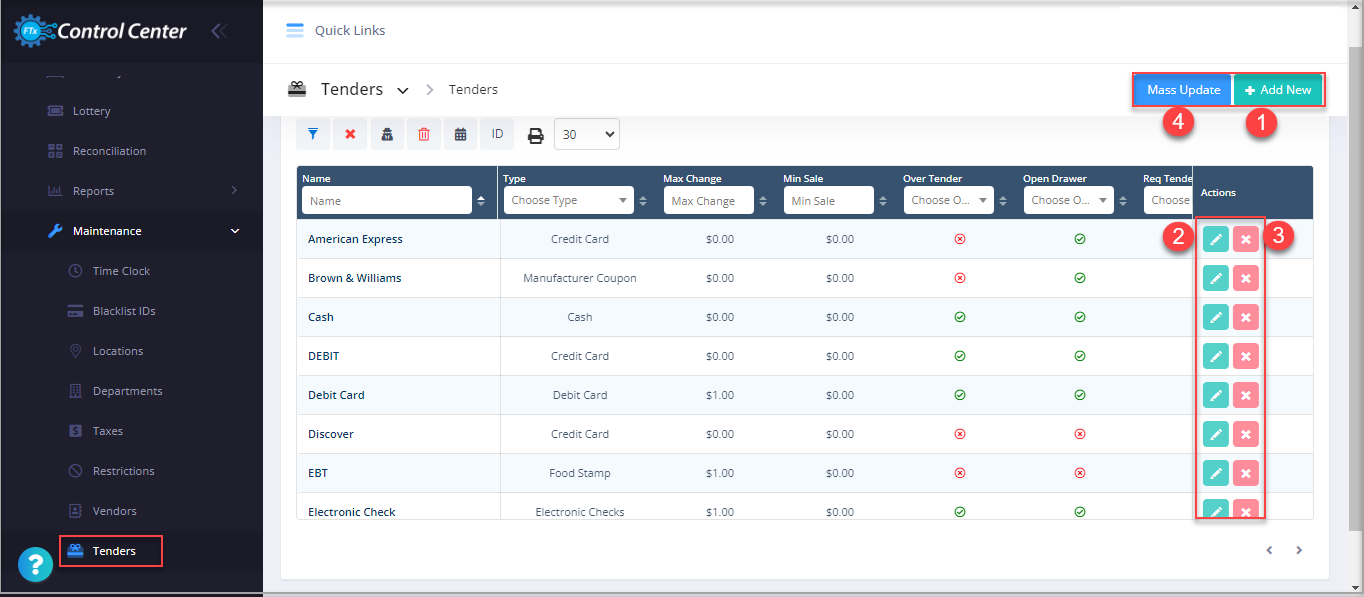This screenshot has height=597, width=1364.
Task: Delete the Cash tender row
Action: (x=1246, y=317)
